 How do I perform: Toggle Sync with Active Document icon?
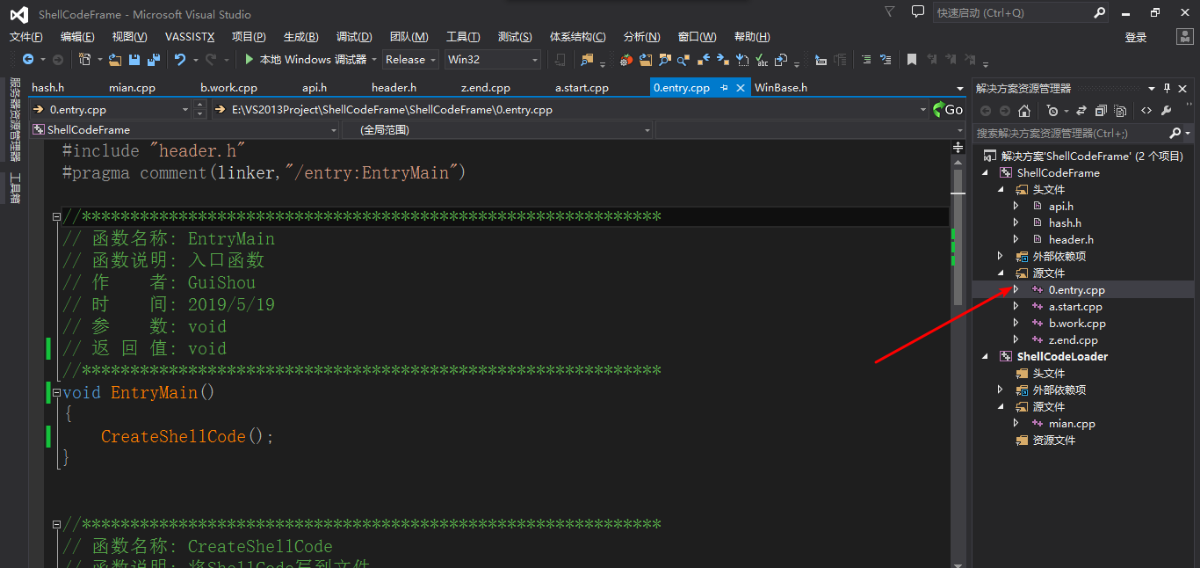1081,111
